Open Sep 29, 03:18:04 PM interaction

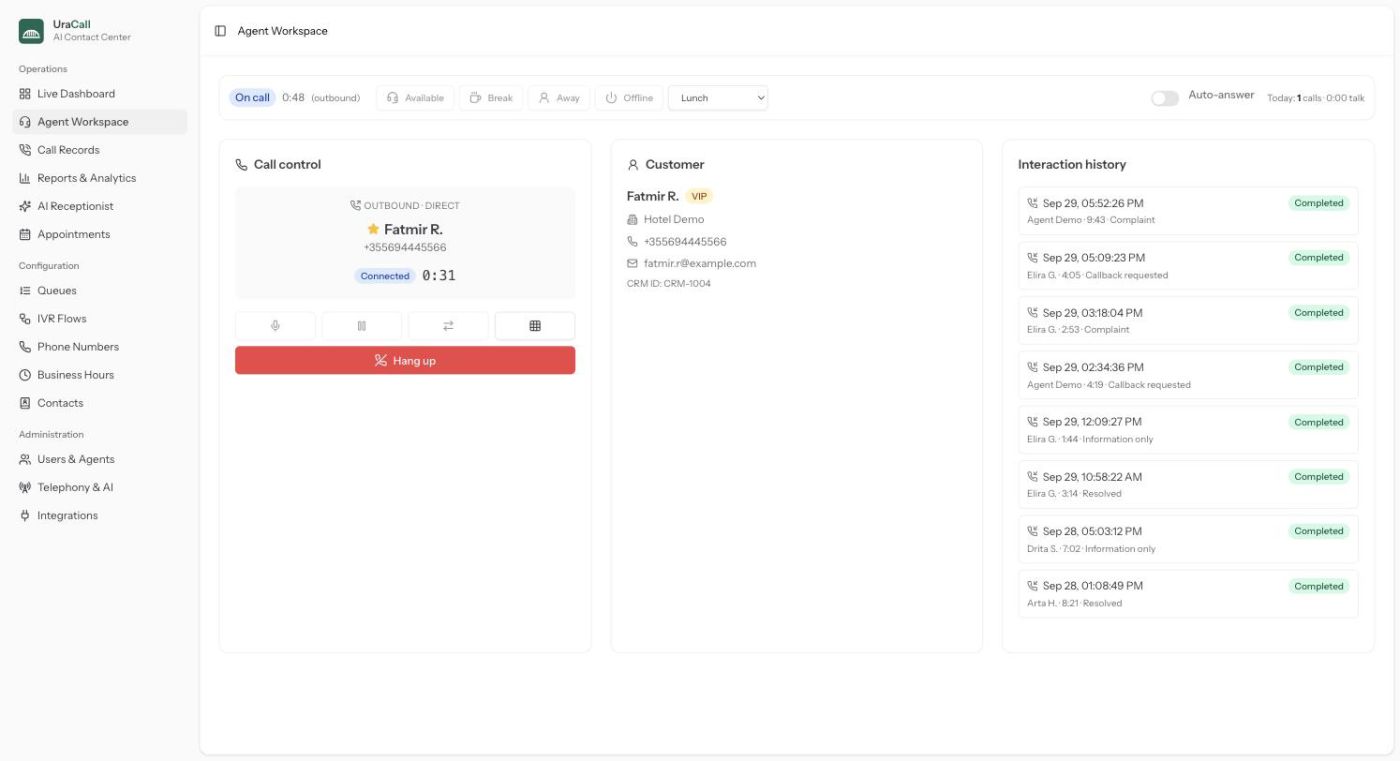pos(1188,320)
